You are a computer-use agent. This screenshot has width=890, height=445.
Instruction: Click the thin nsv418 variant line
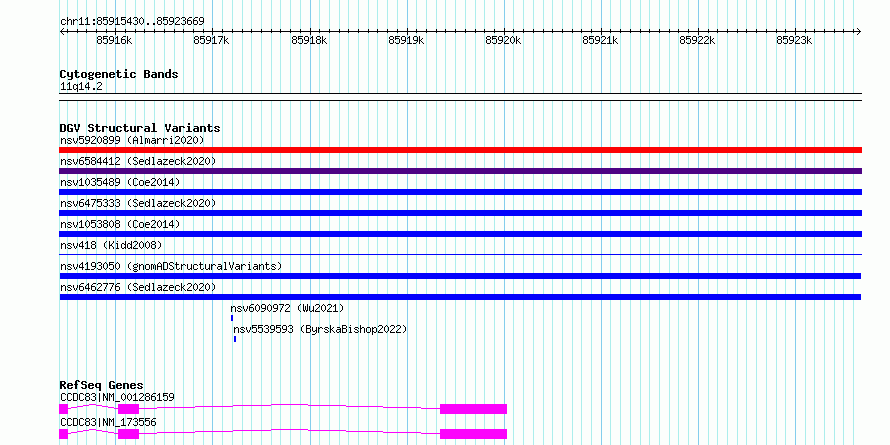[x=460, y=255]
